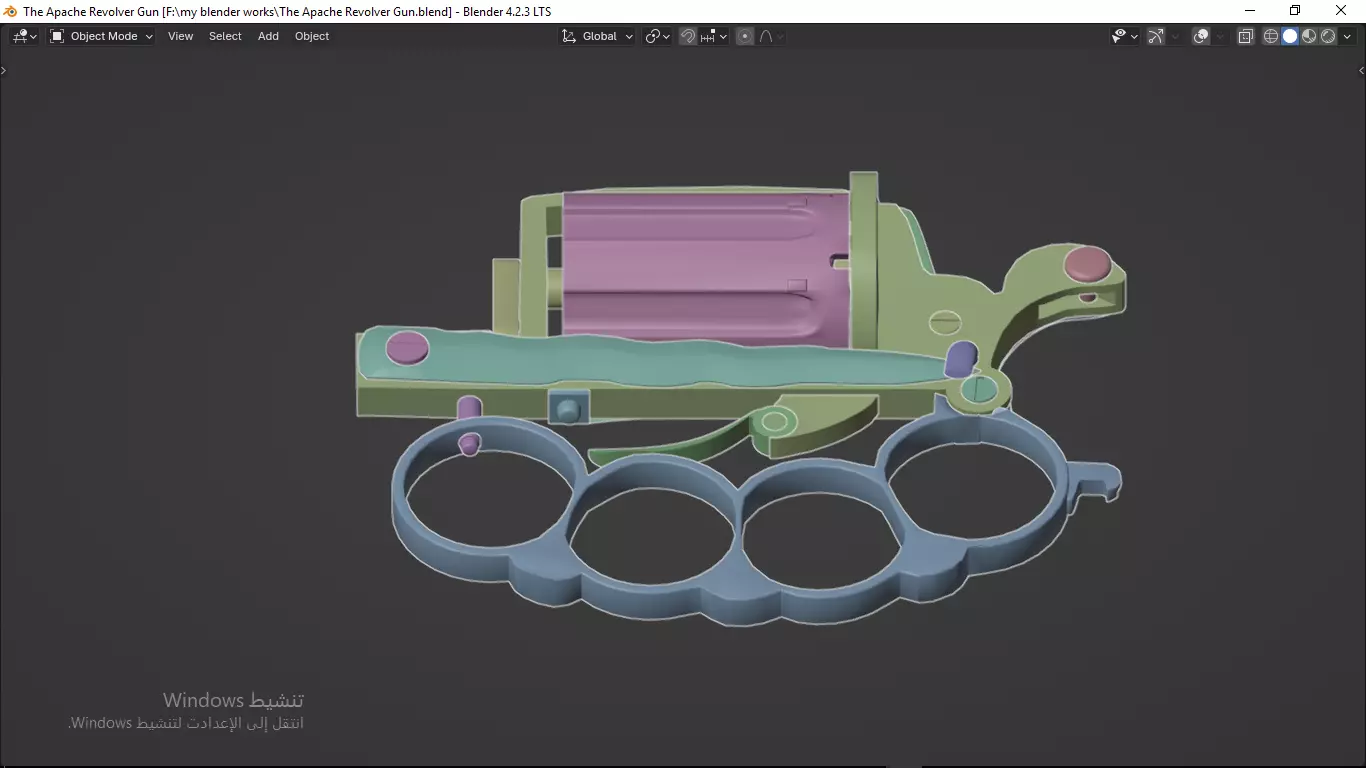Toggle proportional editing
The image size is (1366, 768).
pos(745,36)
